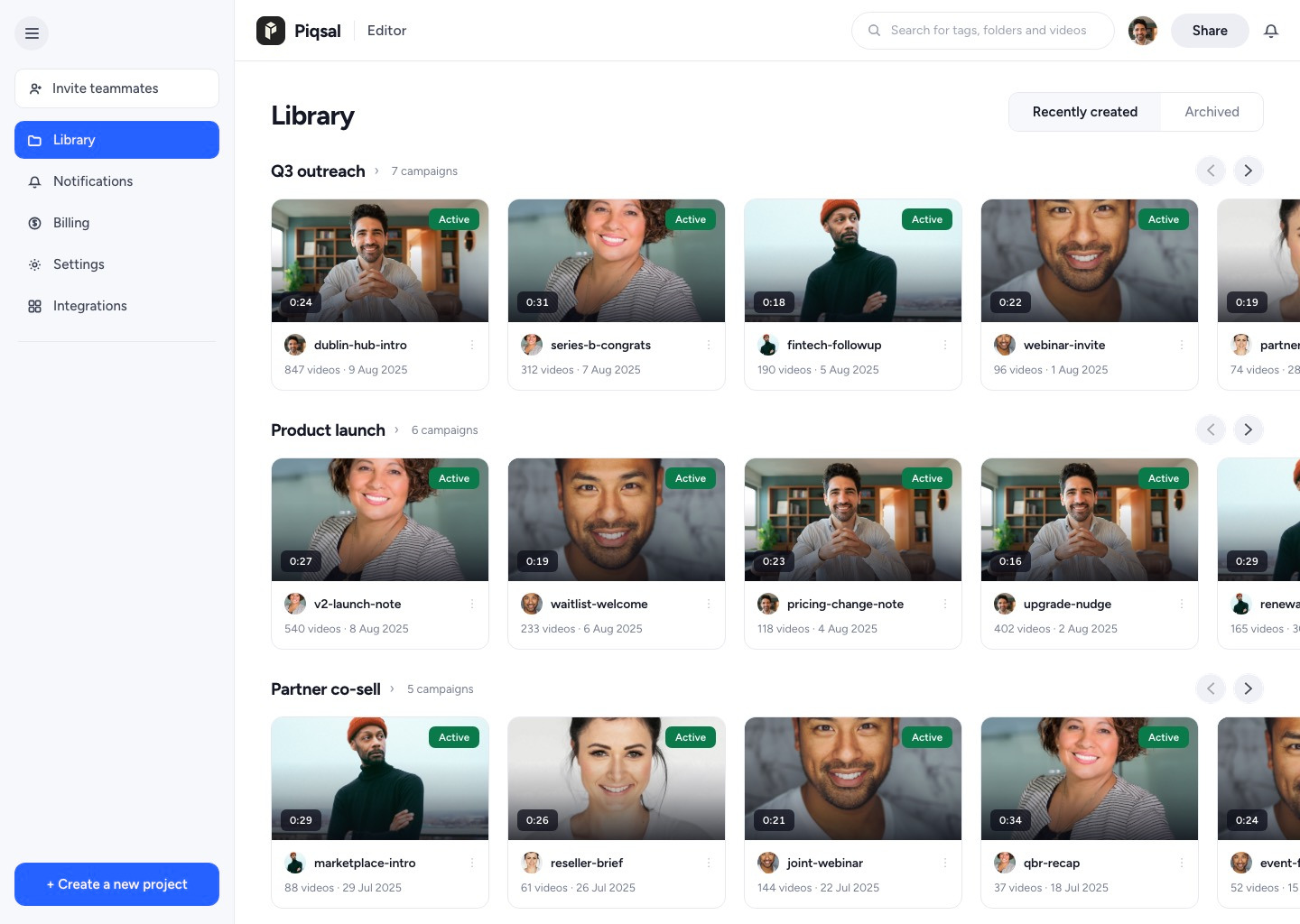The width and height of the screenshot is (1300, 924).
Task: Expand the Partner co-sell folder chevron
Action: [392, 688]
